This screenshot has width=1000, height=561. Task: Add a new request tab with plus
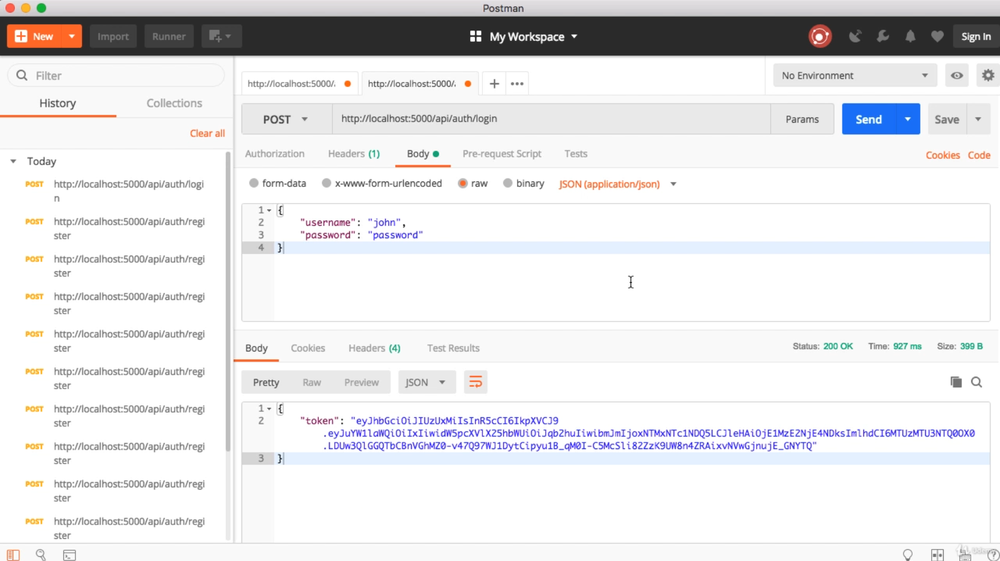[x=494, y=84]
